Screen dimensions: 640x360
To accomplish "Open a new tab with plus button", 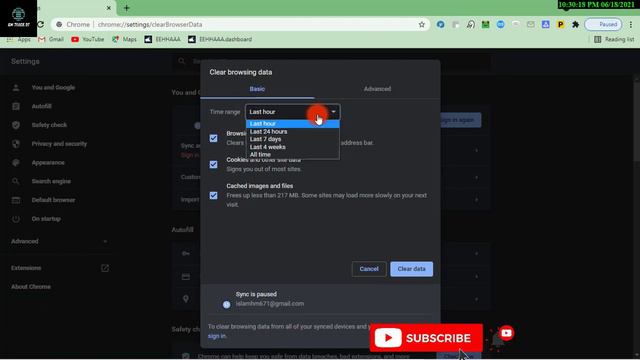I will click(x=127, y=8).
